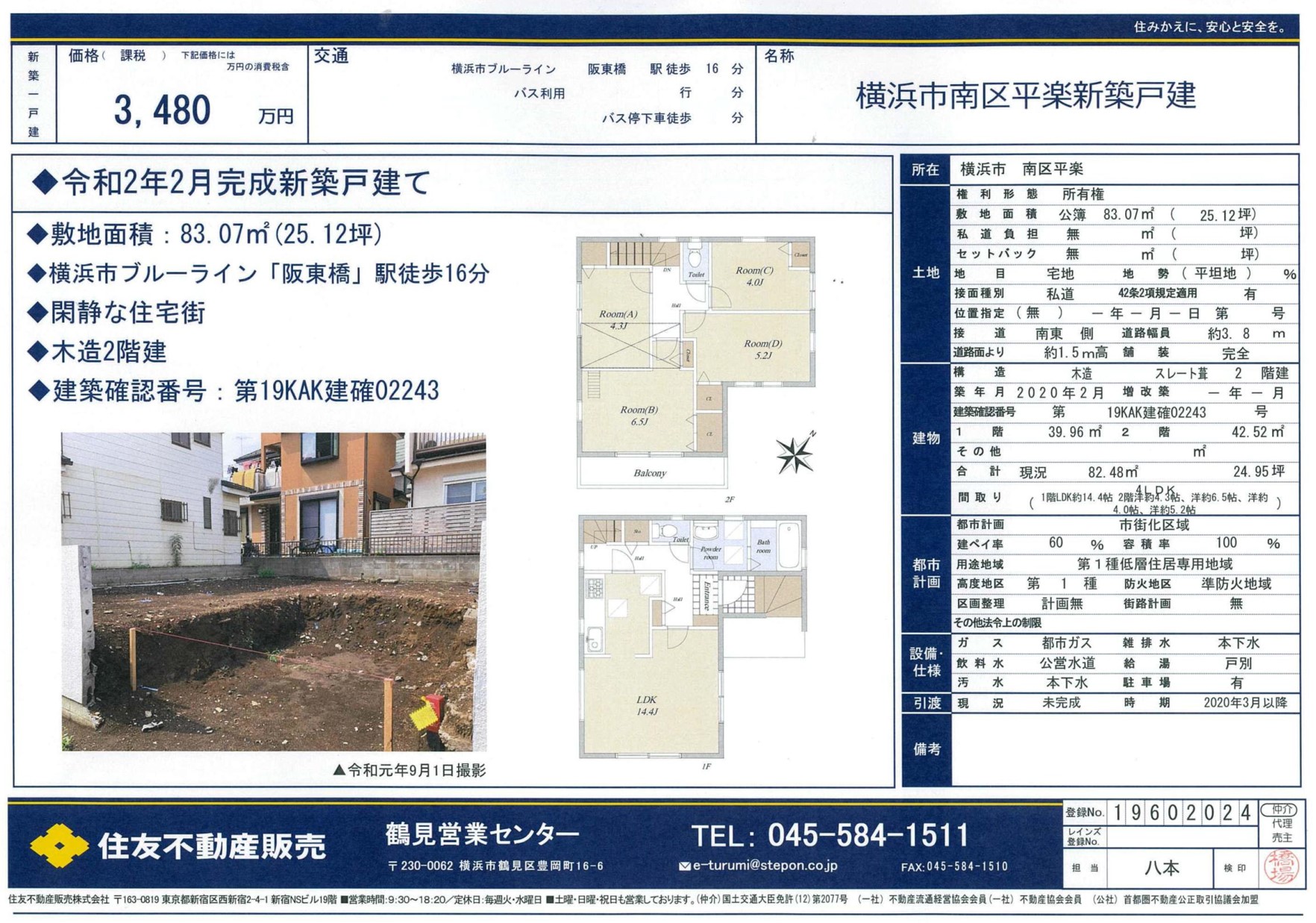Click the 横浜市南区平楽新築戸建 property title

coord(1026,96)
